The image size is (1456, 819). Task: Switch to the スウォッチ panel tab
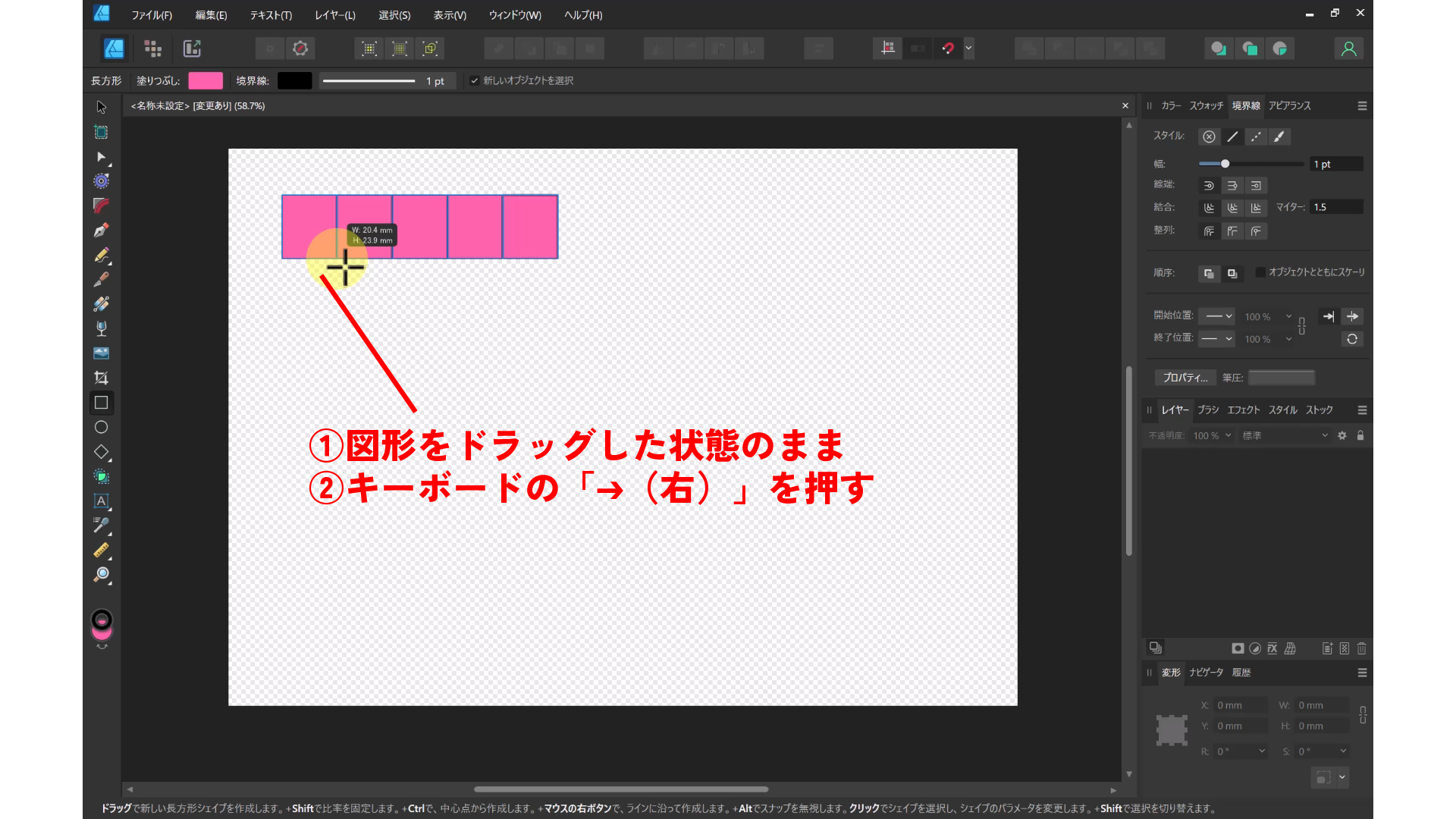pos(1206,106)
